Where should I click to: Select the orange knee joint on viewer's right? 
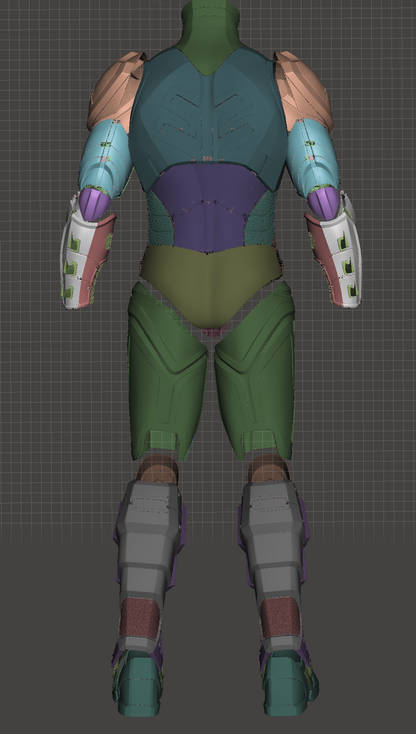(269, 469)
